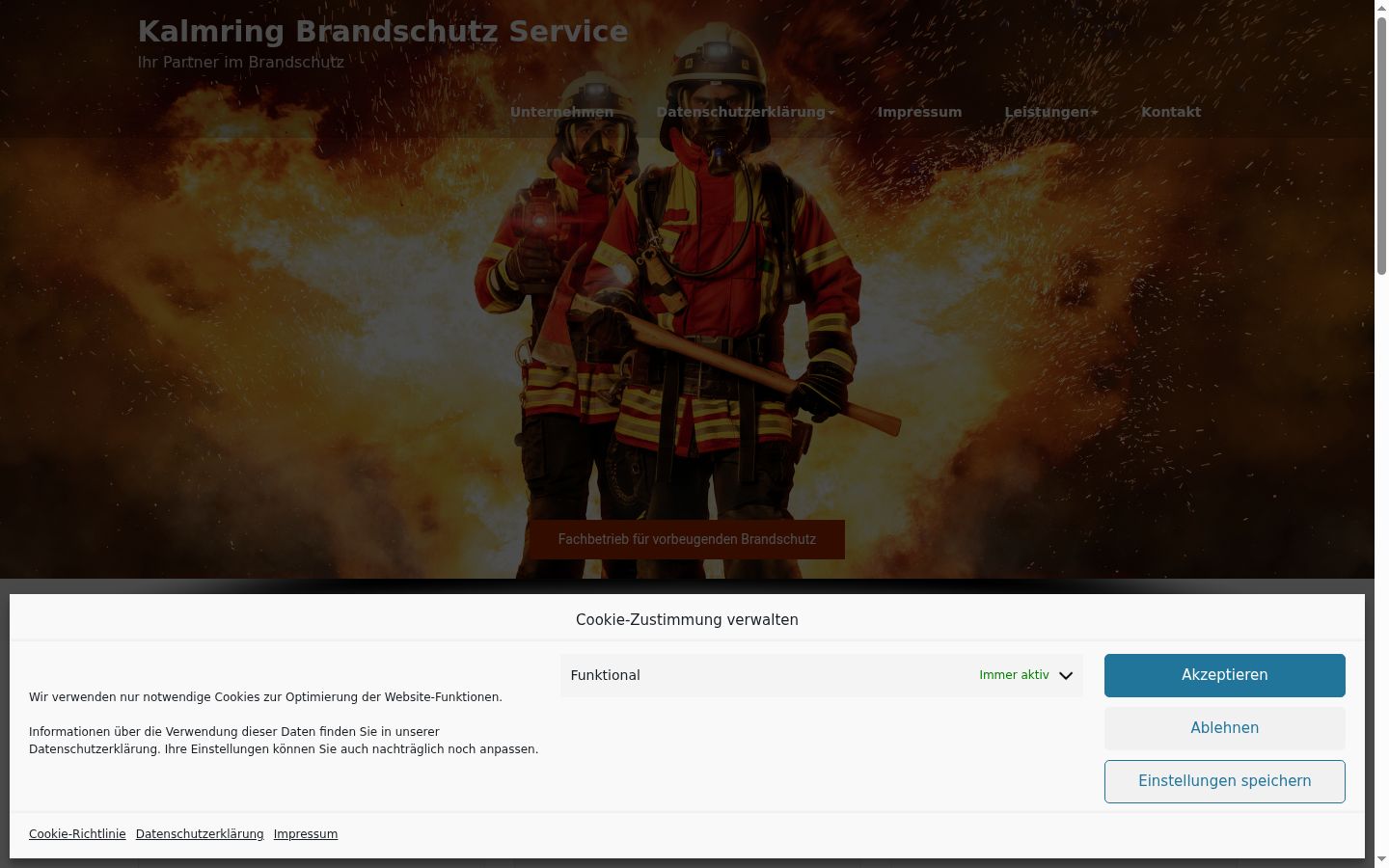Click the scrollbar up arrow
The height and width of the screenshot is (868, 1389).
[x=1381, y=8]
